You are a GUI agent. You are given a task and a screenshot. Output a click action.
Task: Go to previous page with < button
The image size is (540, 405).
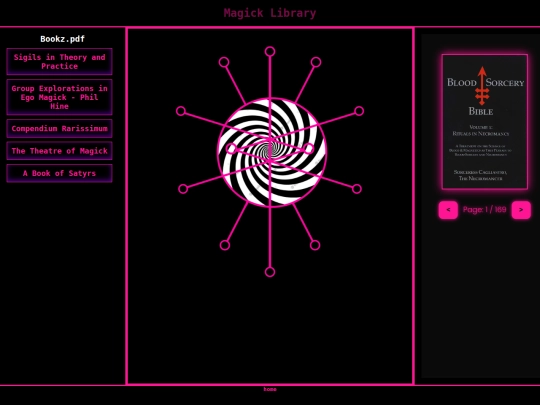click(x=448, y=210)
